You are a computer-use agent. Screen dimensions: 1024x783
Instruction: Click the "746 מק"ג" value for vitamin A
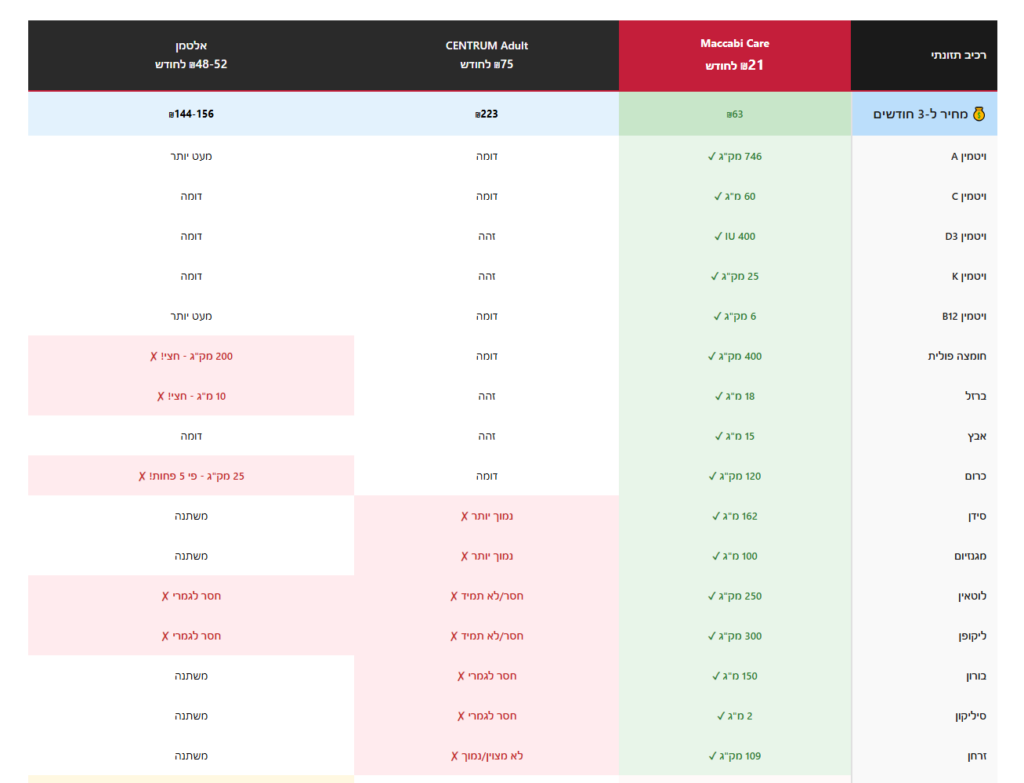coord(735,156)
